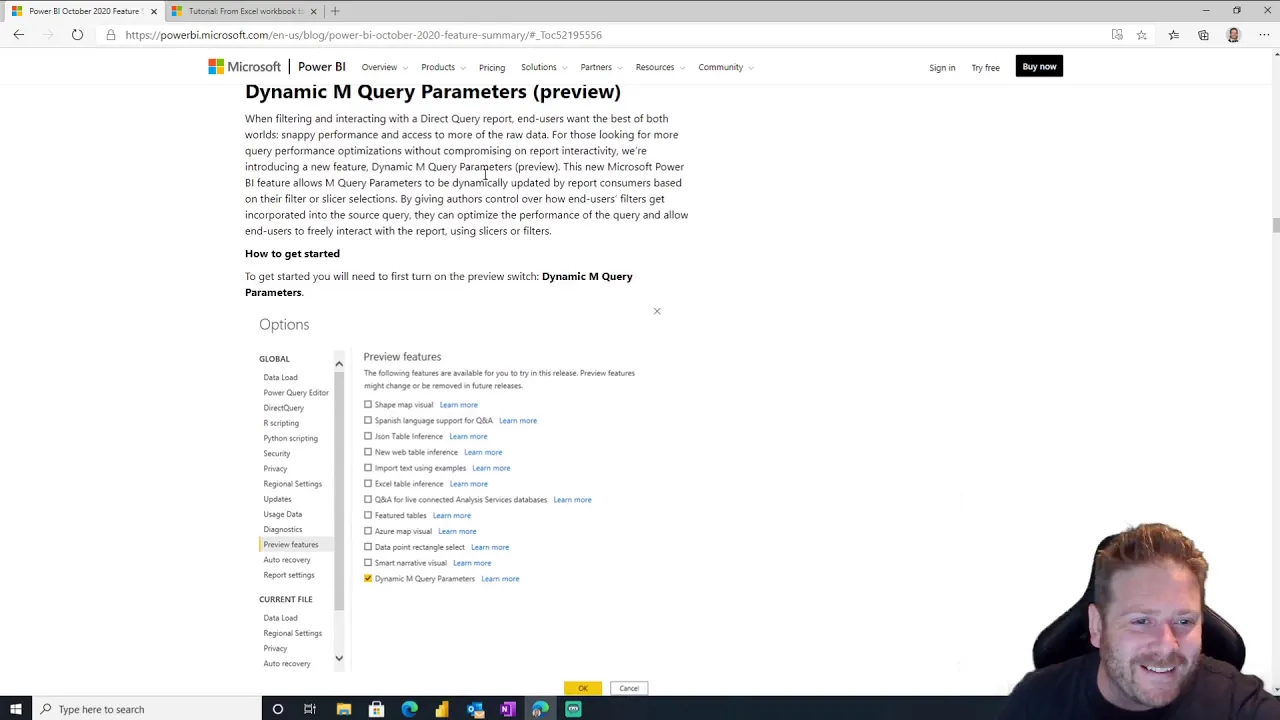Expand the Products dropdown menu
The height and width of the screenshot is (720, 1280).
click(x=442, y=67)
